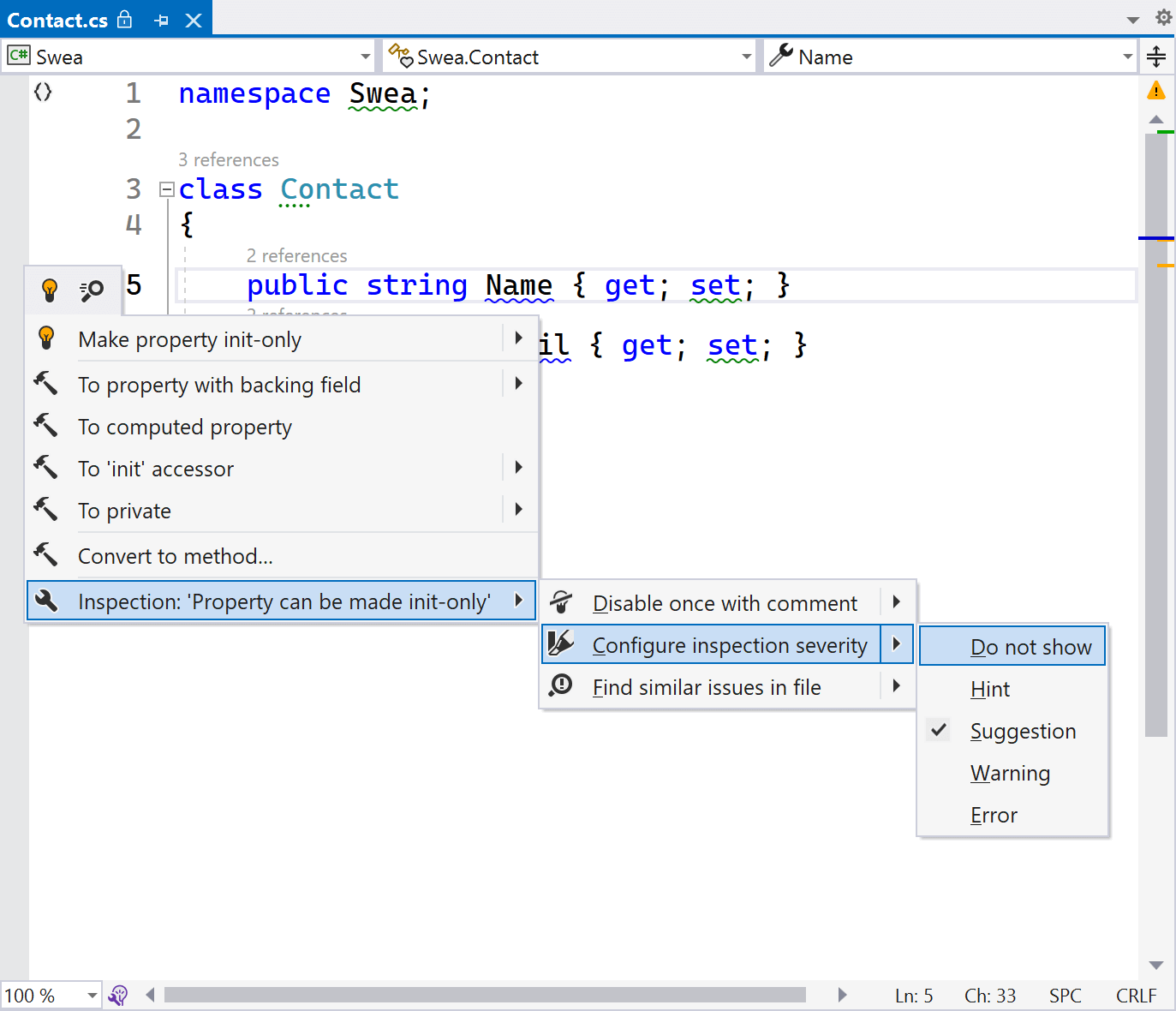
Task: Select Disable once with comment
Action: [x=725, y=602]
